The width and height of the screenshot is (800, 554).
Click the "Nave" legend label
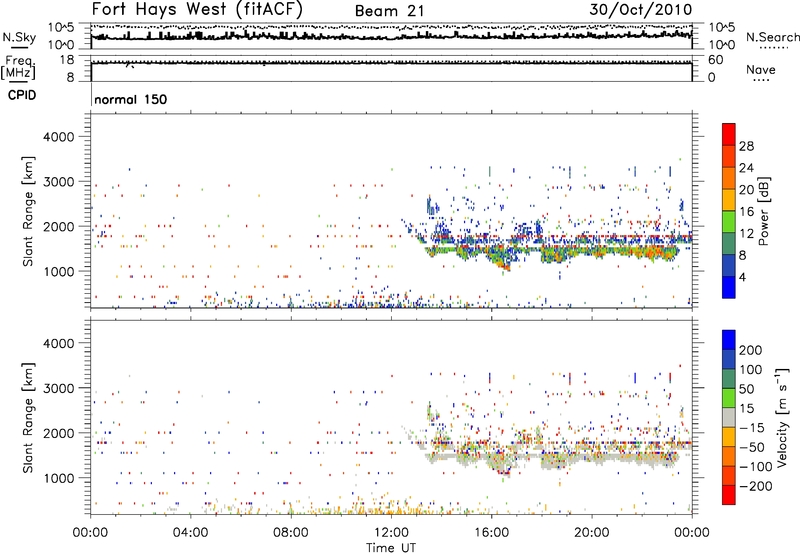[760, 69]
